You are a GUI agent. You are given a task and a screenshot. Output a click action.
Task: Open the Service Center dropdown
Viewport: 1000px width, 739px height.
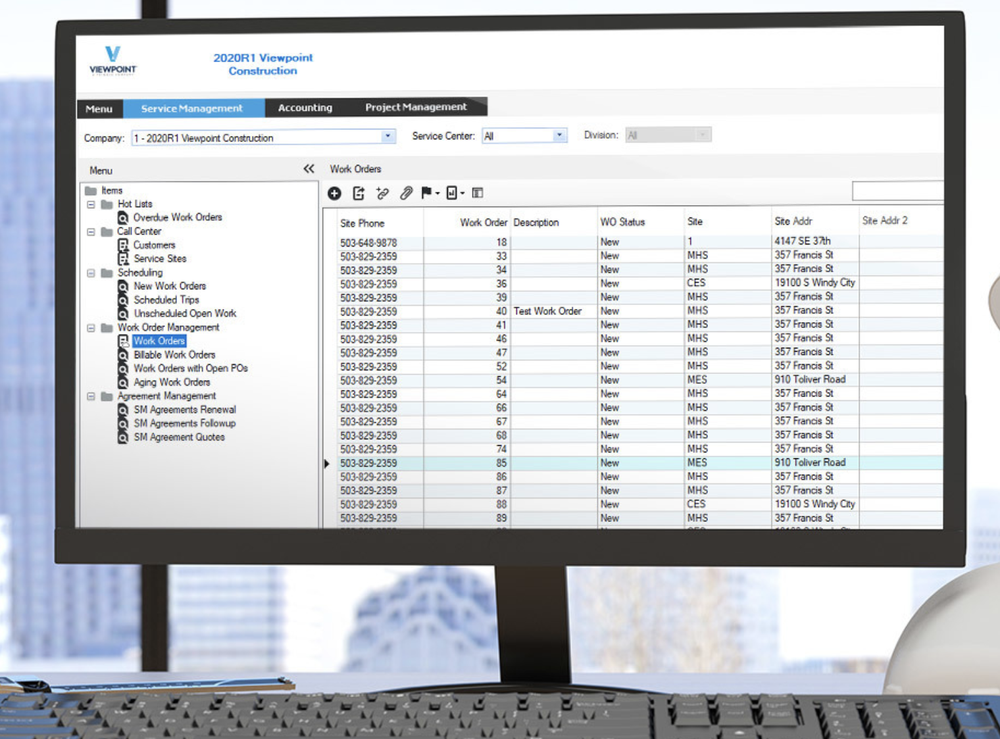[559, 135]
